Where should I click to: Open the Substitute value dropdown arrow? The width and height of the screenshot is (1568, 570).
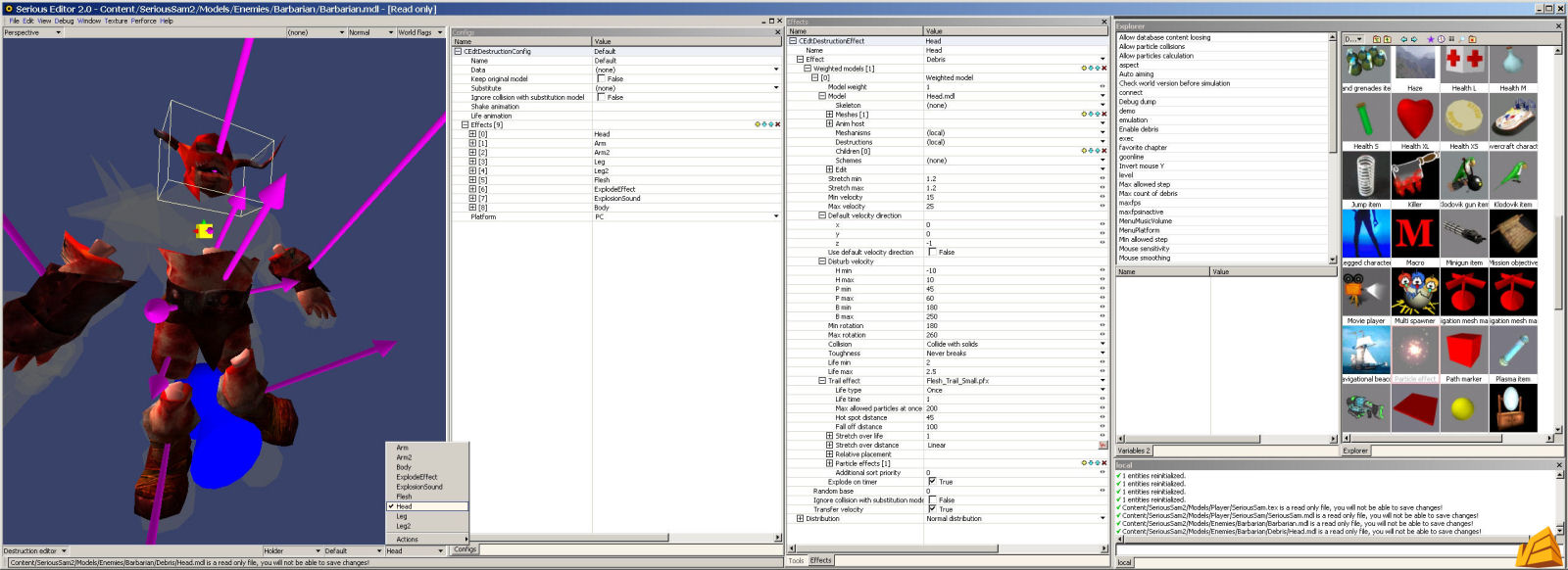pos(777,88)
